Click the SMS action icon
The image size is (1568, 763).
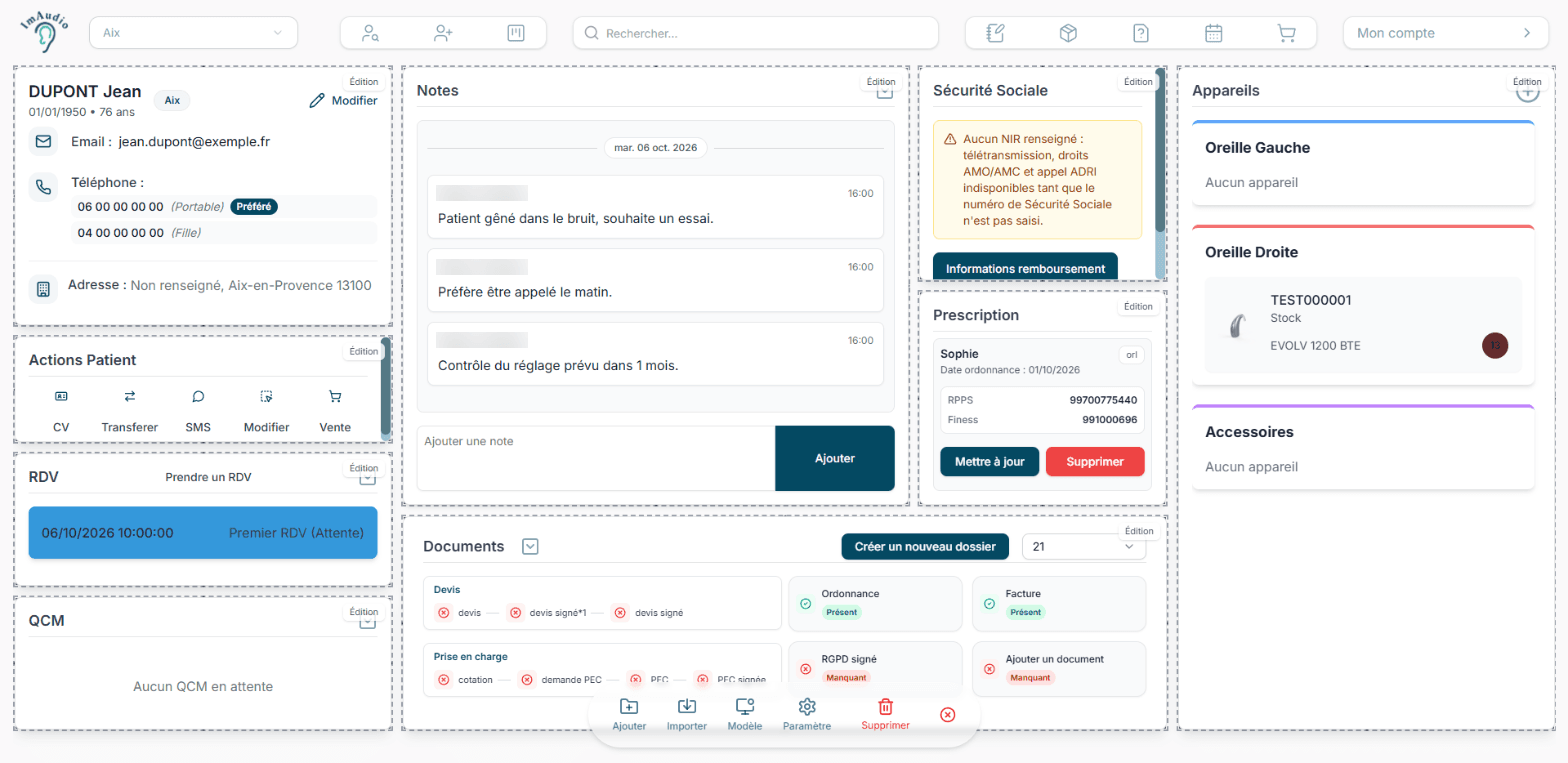click(x=198, y=397)
